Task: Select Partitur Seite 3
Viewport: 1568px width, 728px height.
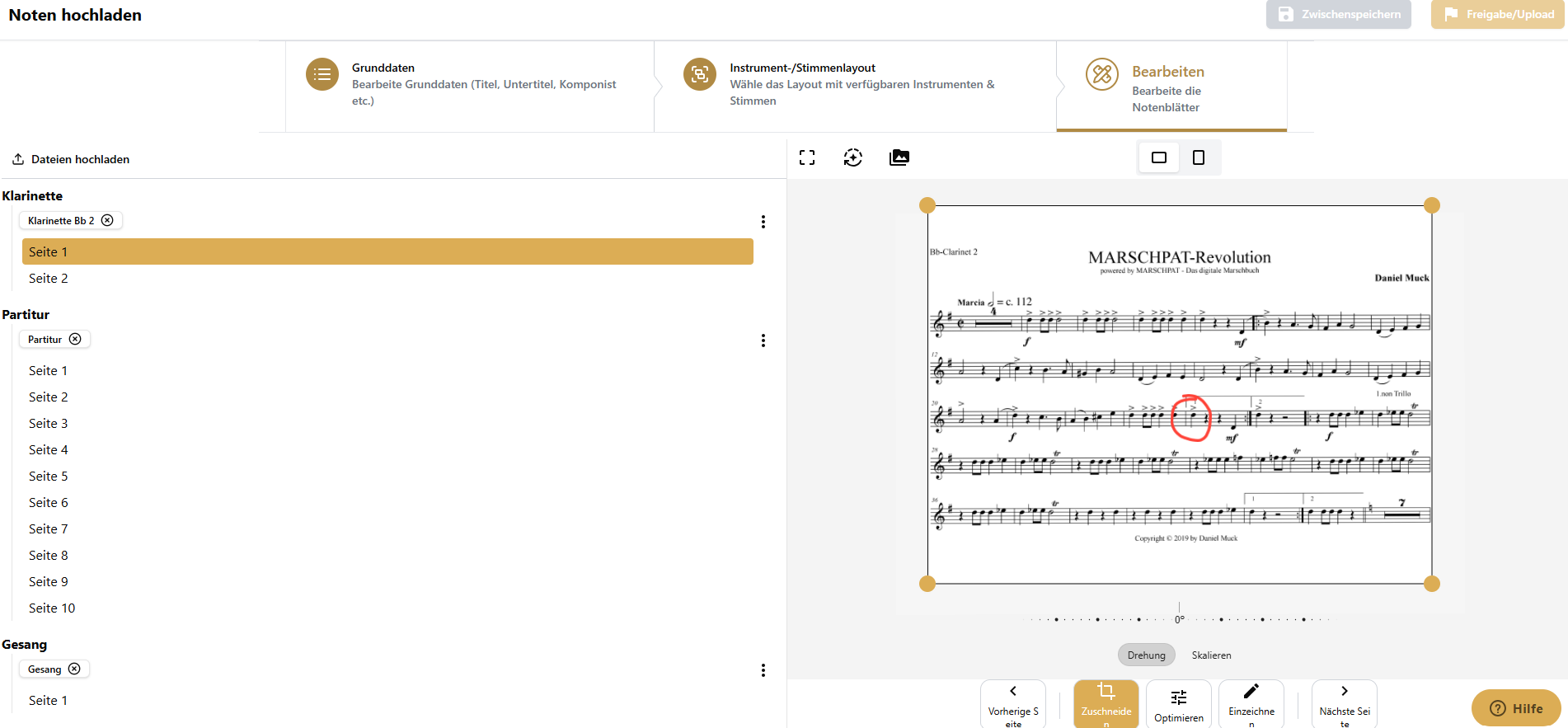Action: (387, 423)
